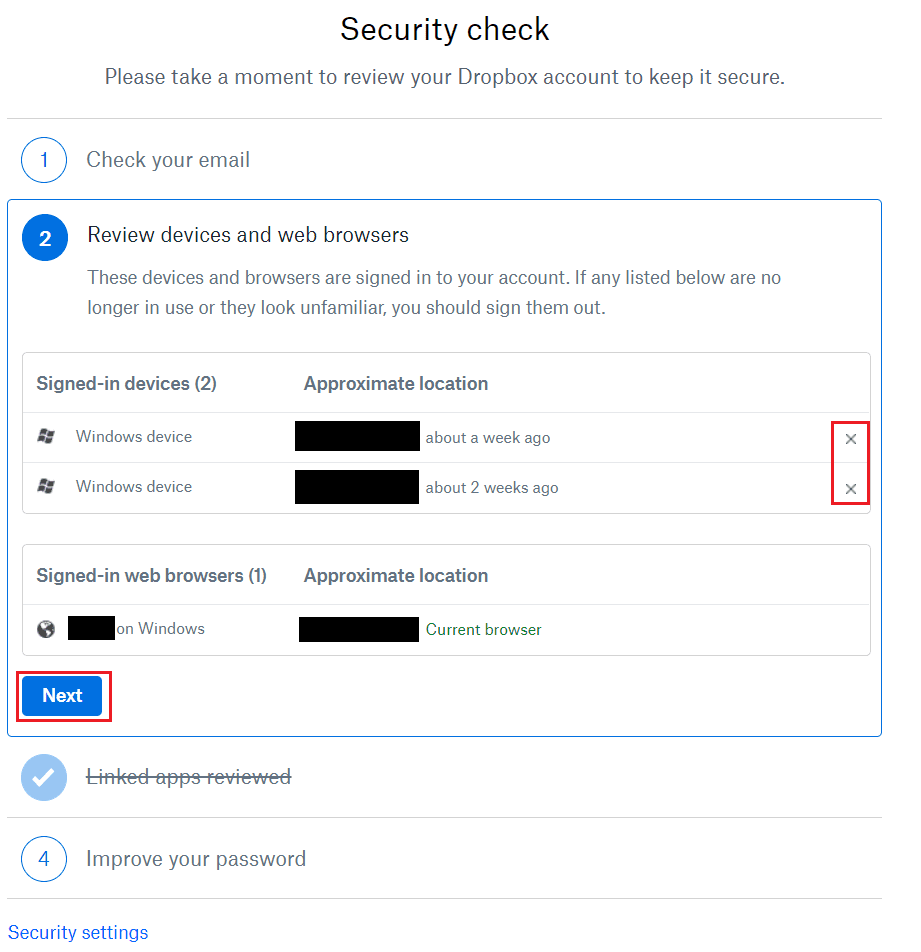Image resolution: width=921 pixels, height=952 pixels.
Task: Expand the Linked apps reviewed step
Action: tap(189, 777)
